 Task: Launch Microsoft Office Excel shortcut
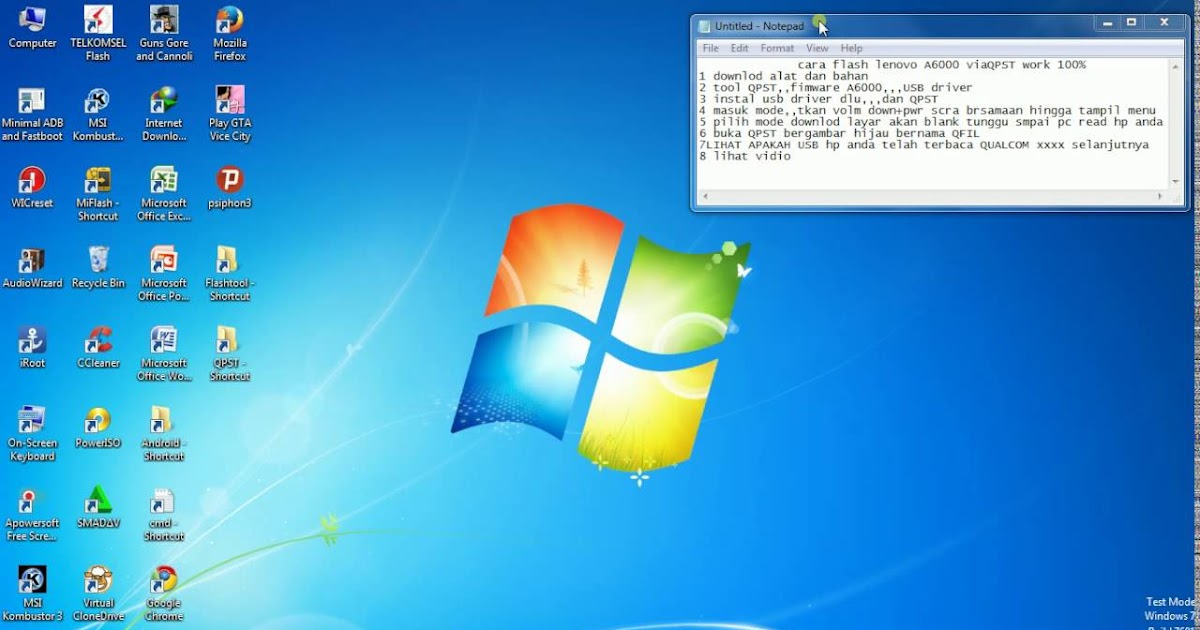tap(163, 194)
